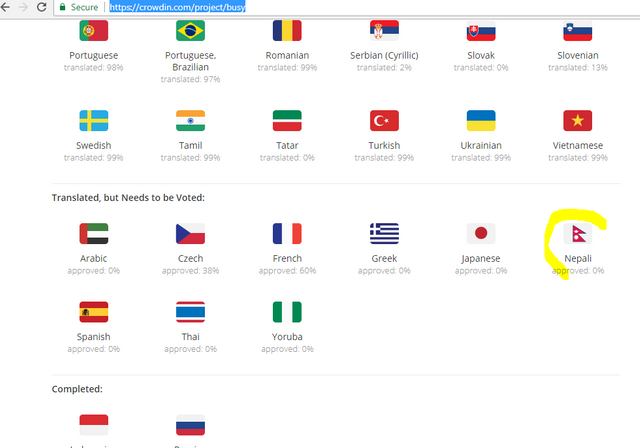Open the Slovak flag icon
This screenshot has height=448, width=640.
(481, 30)
